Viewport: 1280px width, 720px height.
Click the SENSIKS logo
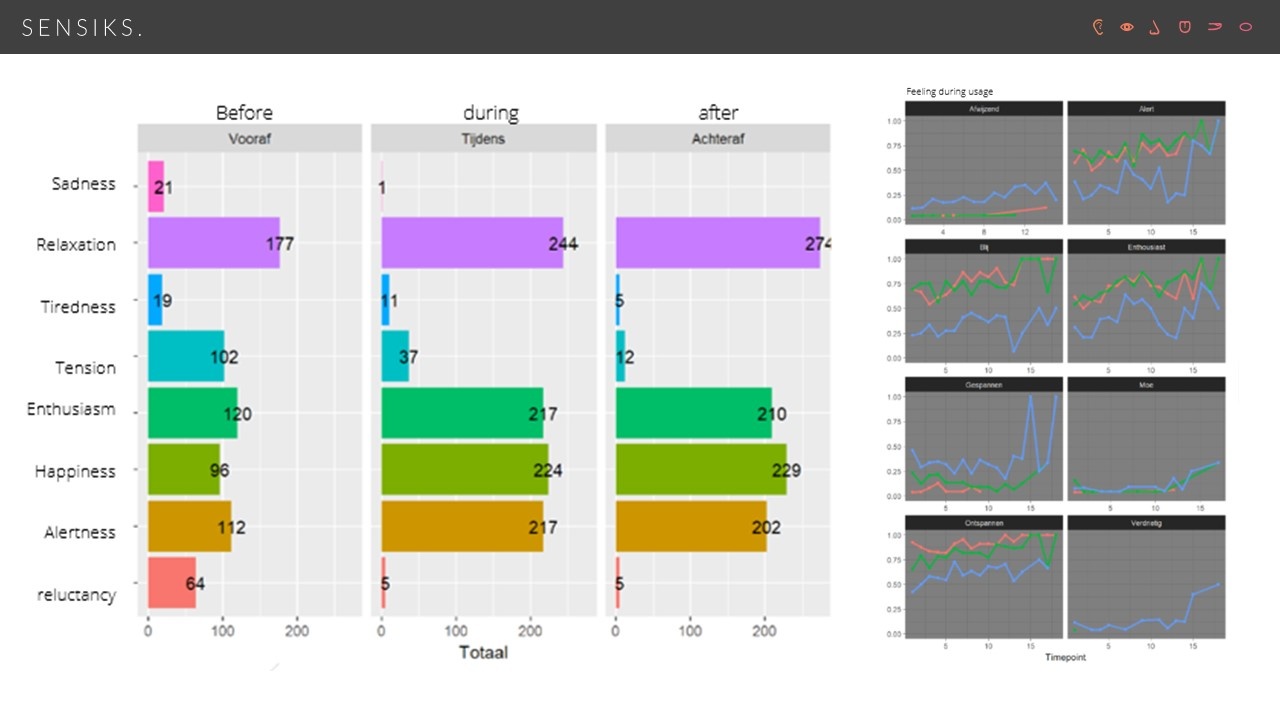tap(82, 28)
